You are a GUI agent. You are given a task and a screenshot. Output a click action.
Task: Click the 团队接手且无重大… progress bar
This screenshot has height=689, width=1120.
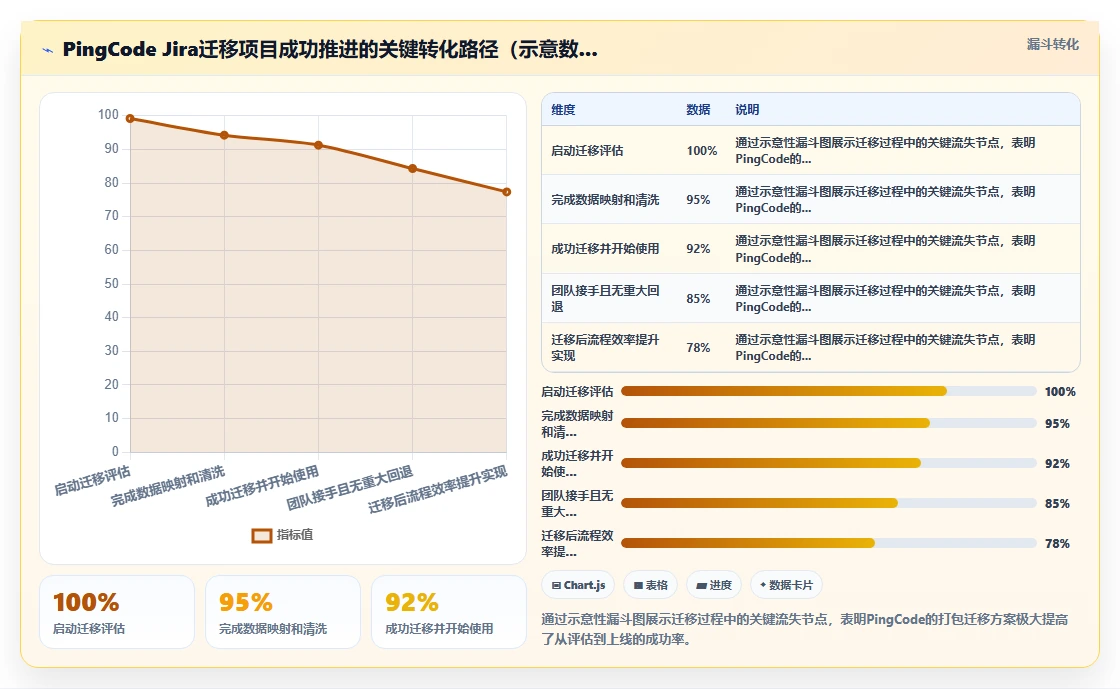829,503
